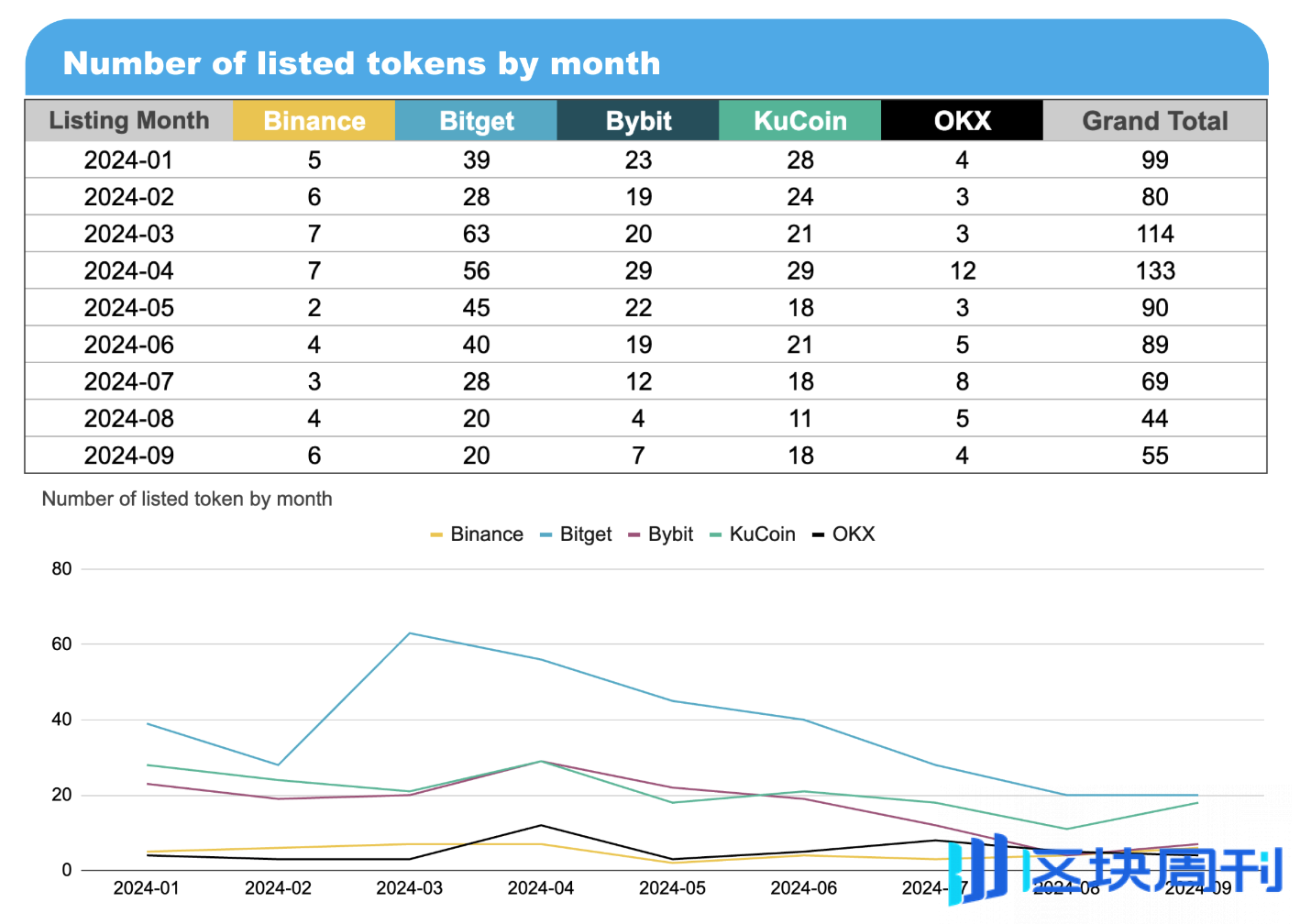The height and width of the screenshot is (924, 1311).
Task: Click the OKX legend entry
Action: (843, 534)
